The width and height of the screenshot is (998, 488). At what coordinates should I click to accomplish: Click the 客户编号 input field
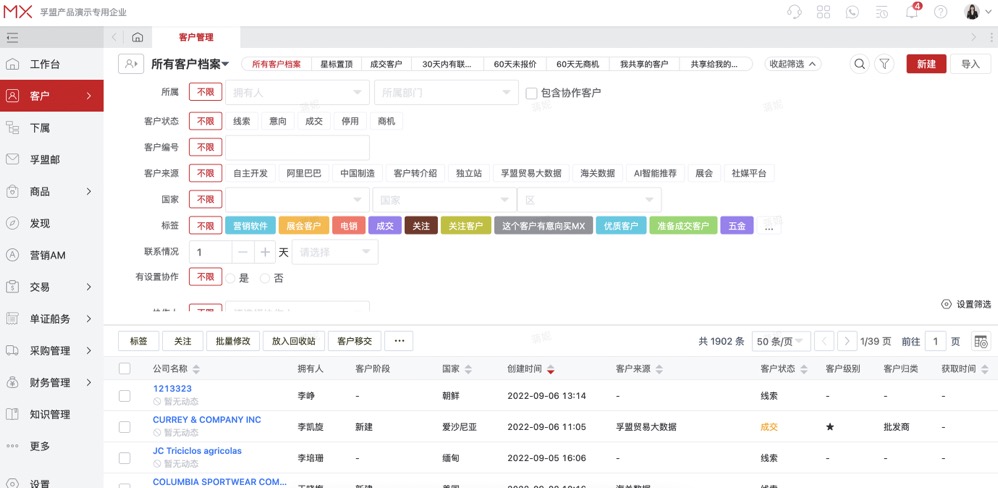(x=297, y=147)
